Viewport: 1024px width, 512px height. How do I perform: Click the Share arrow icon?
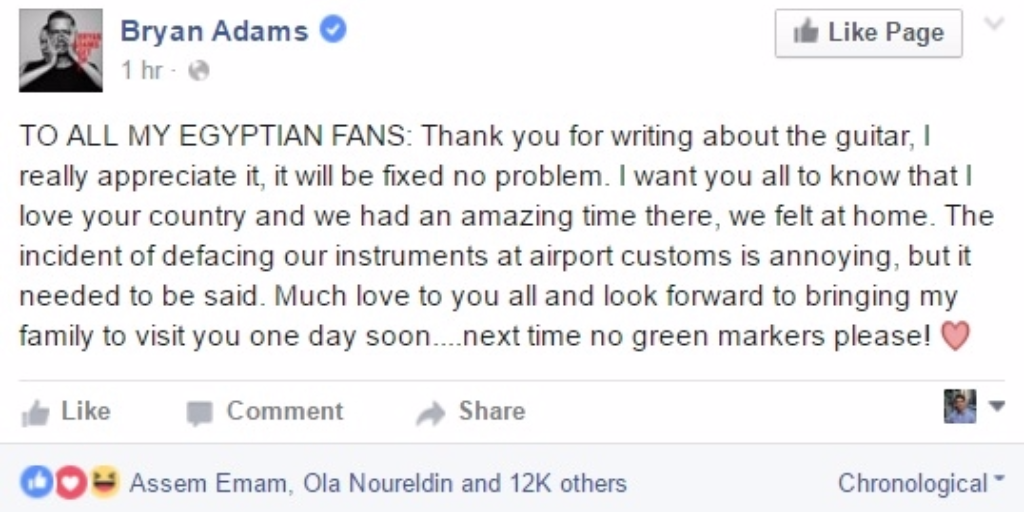(430, 413)
